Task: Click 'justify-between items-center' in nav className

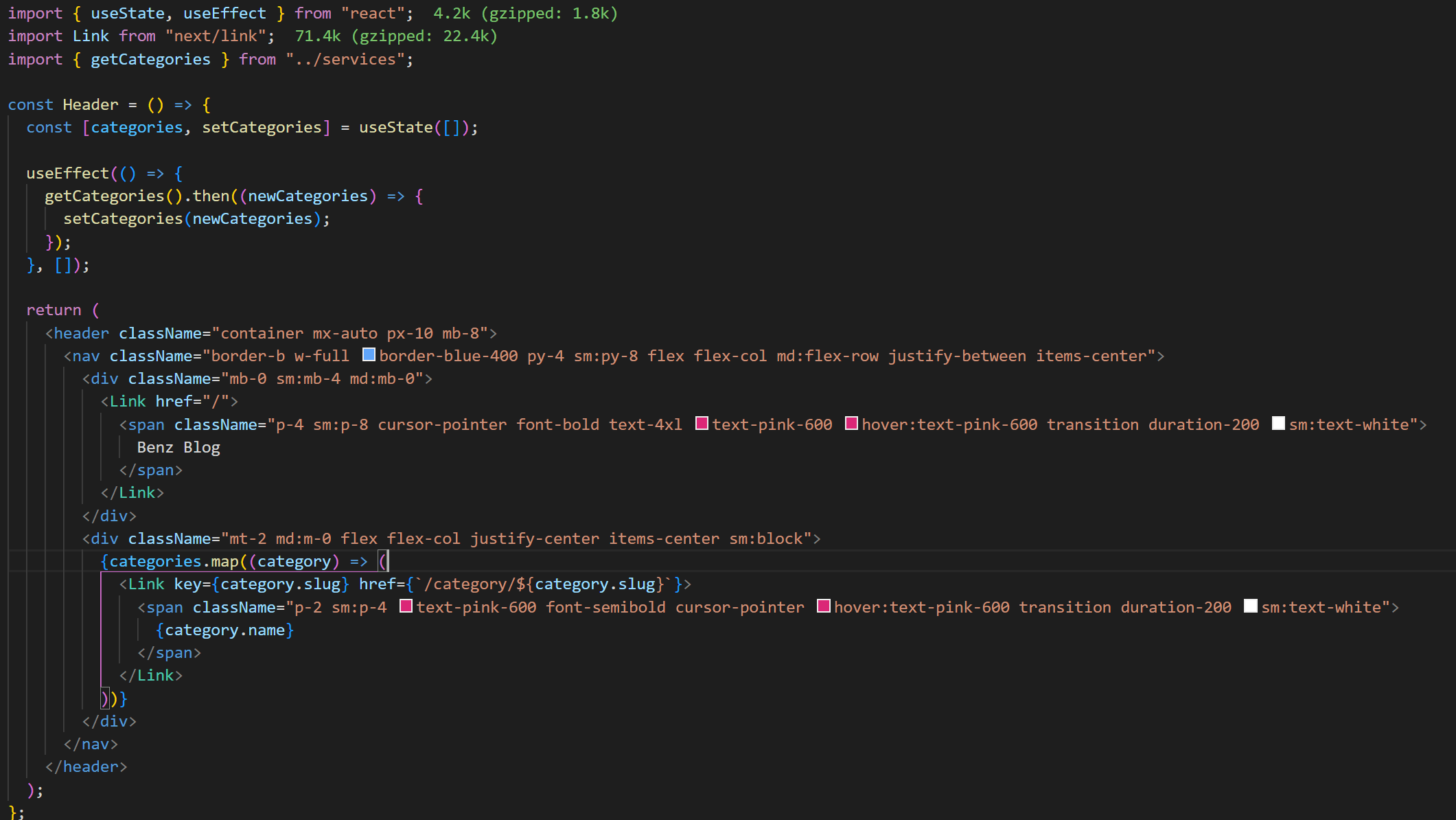Action: (x=1017, y=356)
